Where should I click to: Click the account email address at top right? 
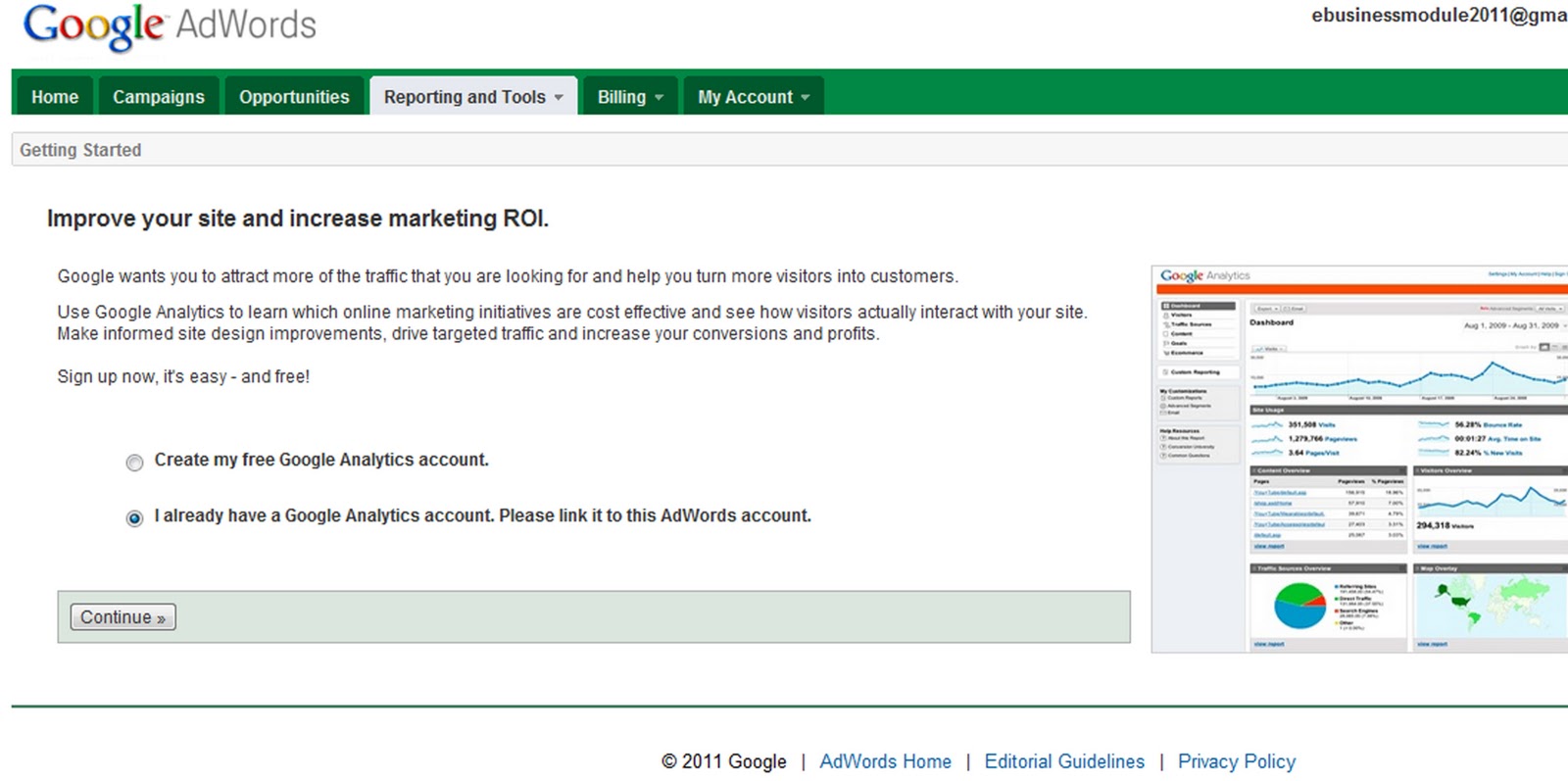pos(1438,16)
